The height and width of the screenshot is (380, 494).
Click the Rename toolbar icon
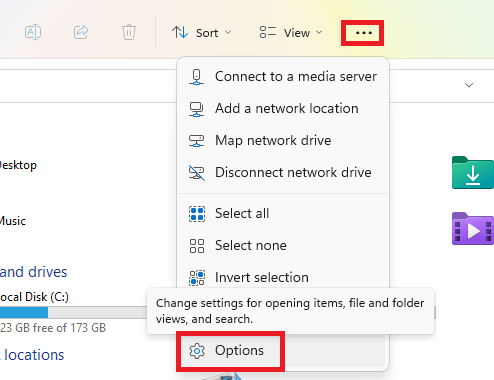33,32
